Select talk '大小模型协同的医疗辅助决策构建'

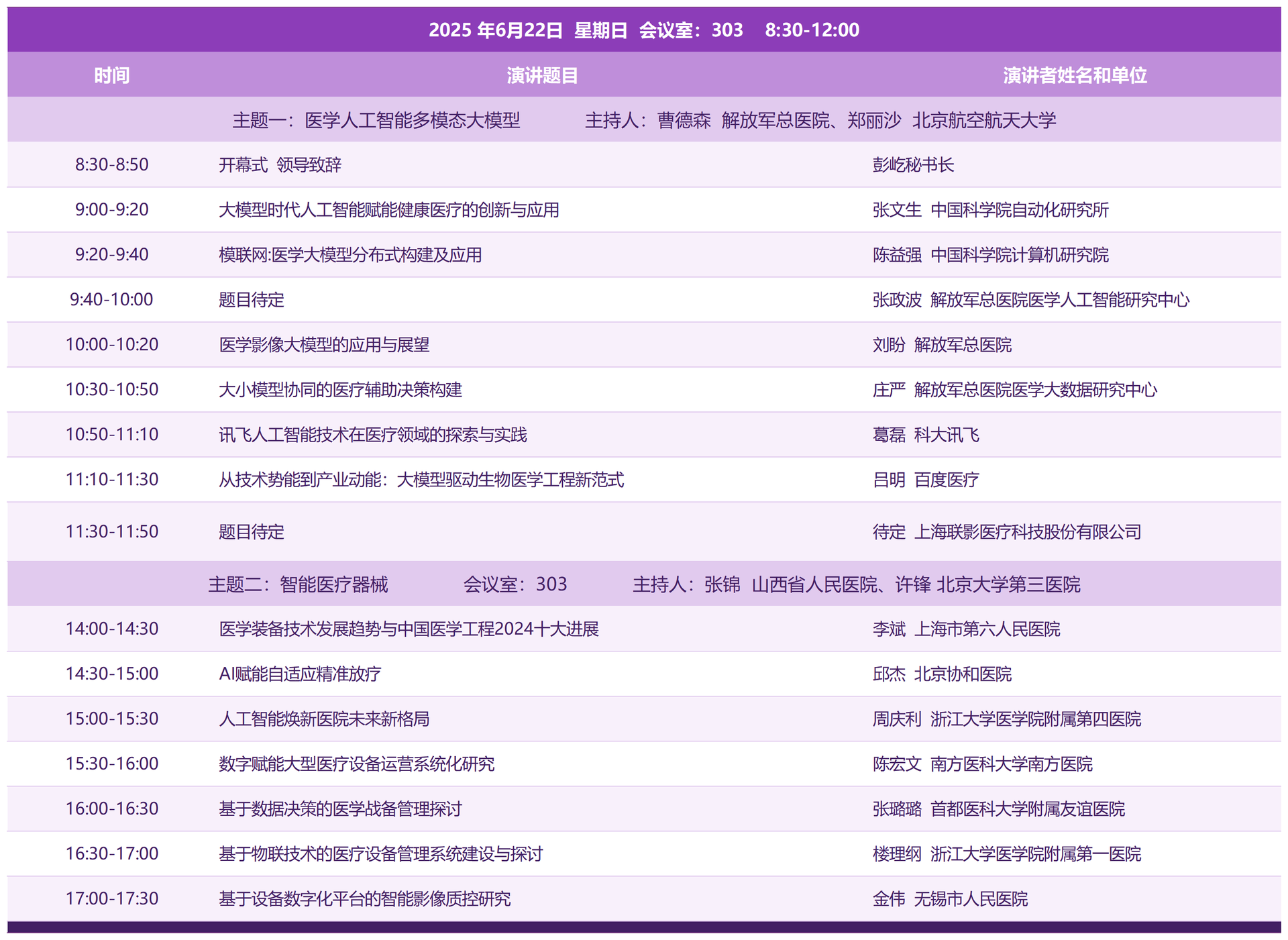[341, 390]
